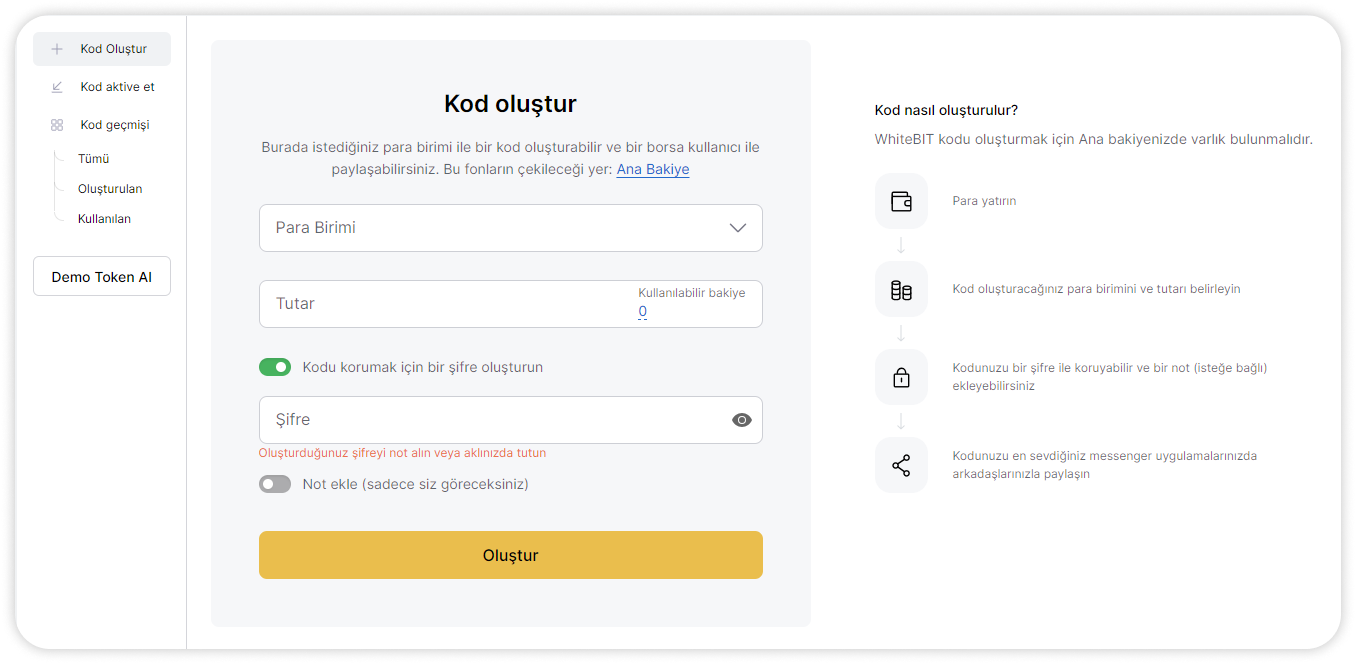Image resolution: width=1356 pixels, height=664 pixels.
Task: Click the padlock icon in the guide
Action: click(x=901, y=377)
